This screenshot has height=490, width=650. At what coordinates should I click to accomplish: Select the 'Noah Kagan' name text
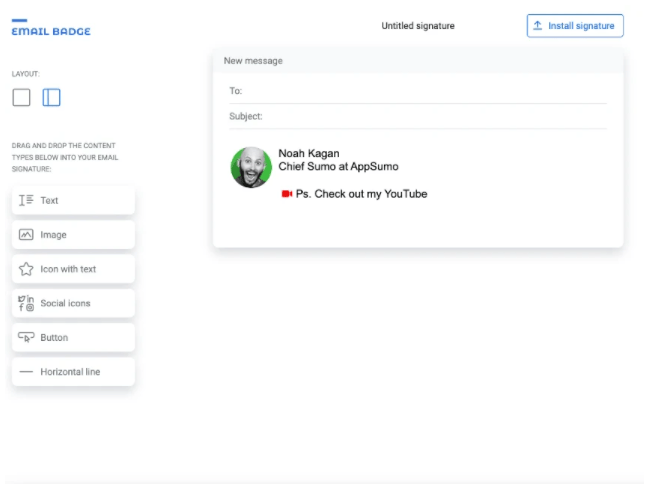(x=309, y=153)
